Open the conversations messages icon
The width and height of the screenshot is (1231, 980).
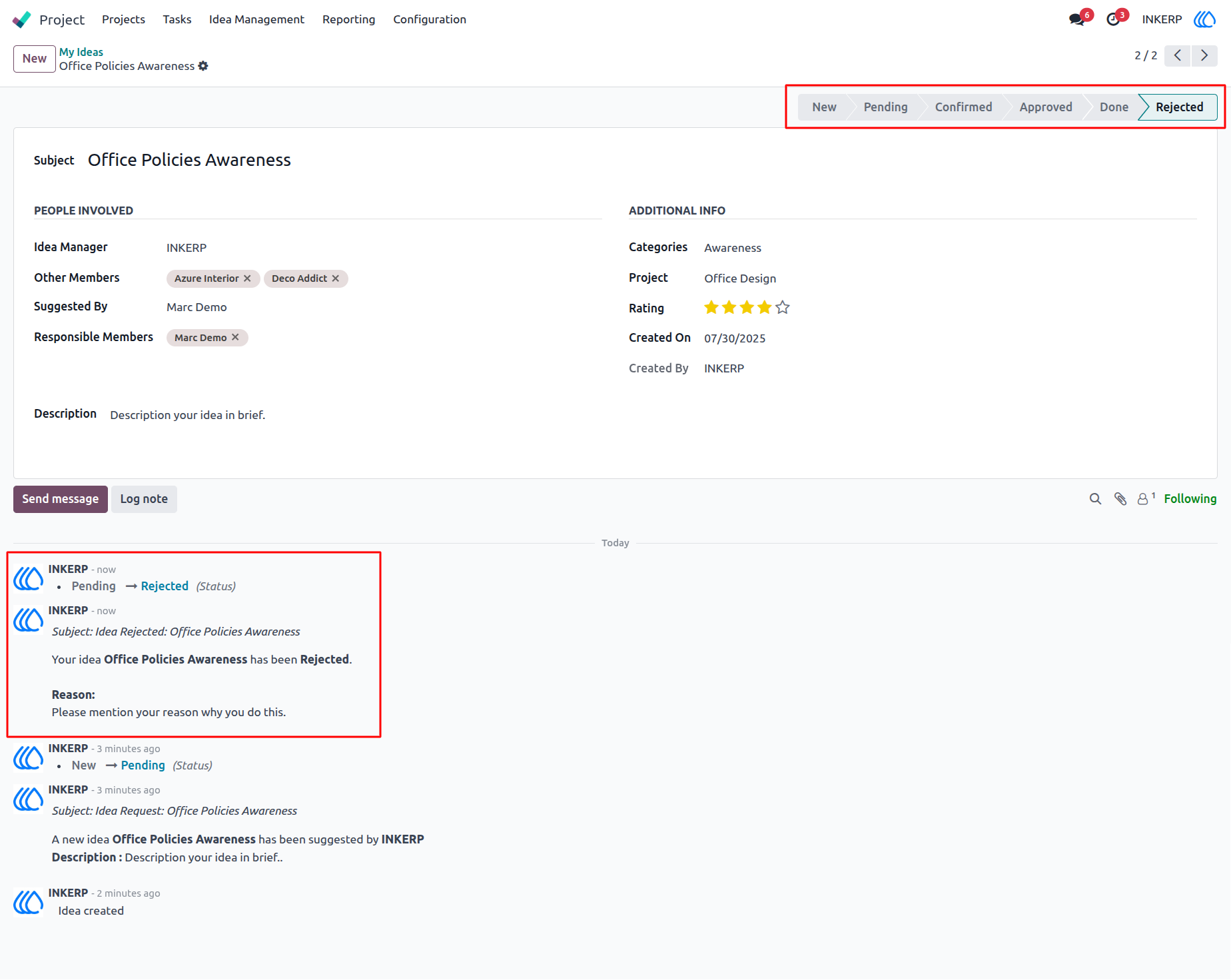click(1076, 19)
